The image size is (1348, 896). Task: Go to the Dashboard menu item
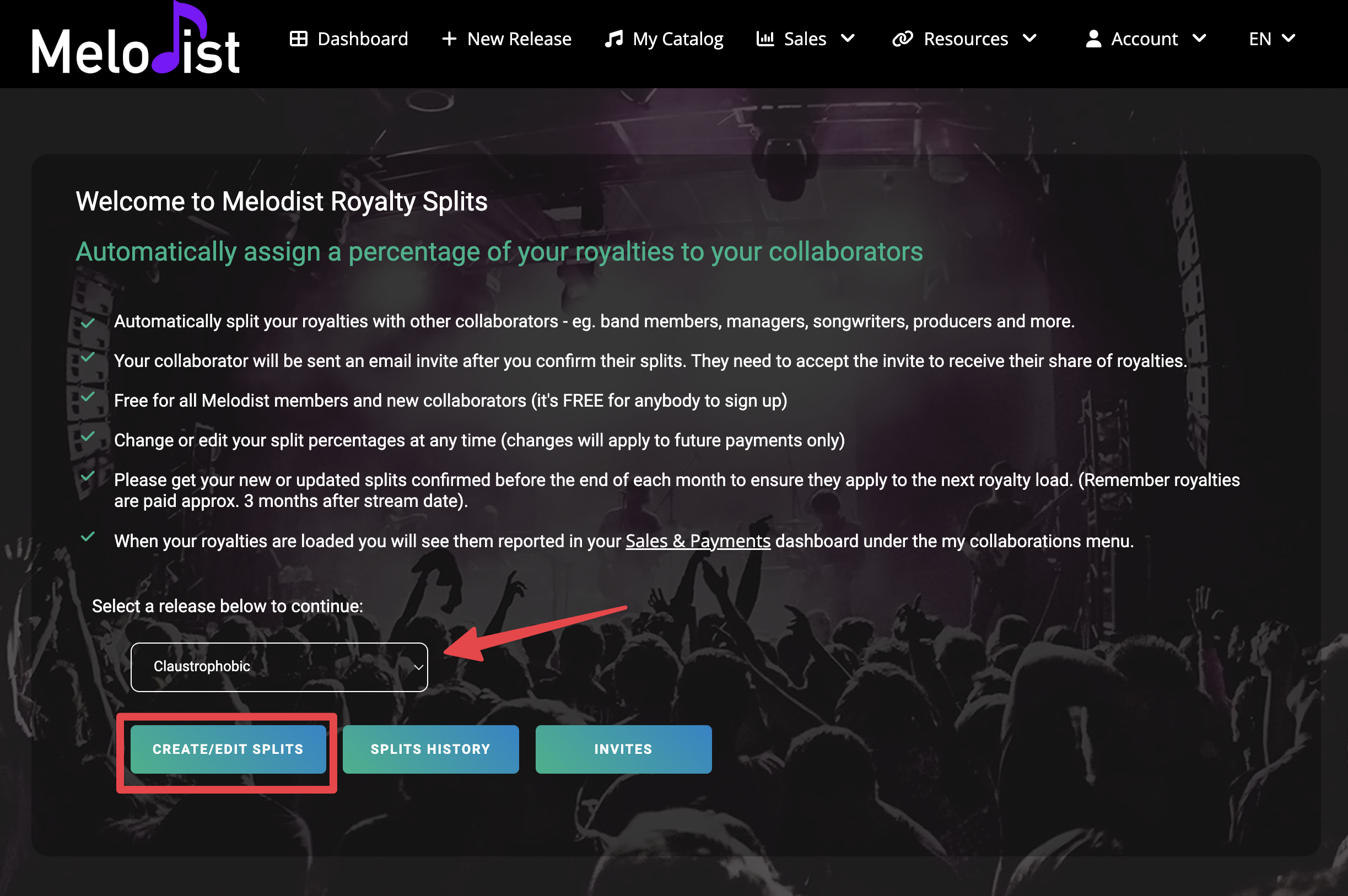click(x=362, y=39)
